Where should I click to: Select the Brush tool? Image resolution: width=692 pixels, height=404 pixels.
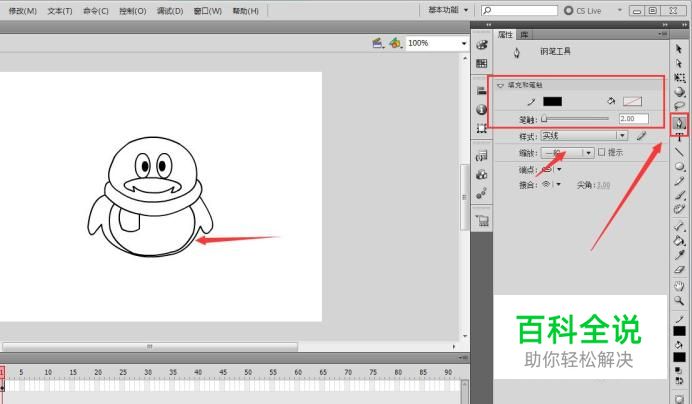pyautogui.click(x=679, y=195)
